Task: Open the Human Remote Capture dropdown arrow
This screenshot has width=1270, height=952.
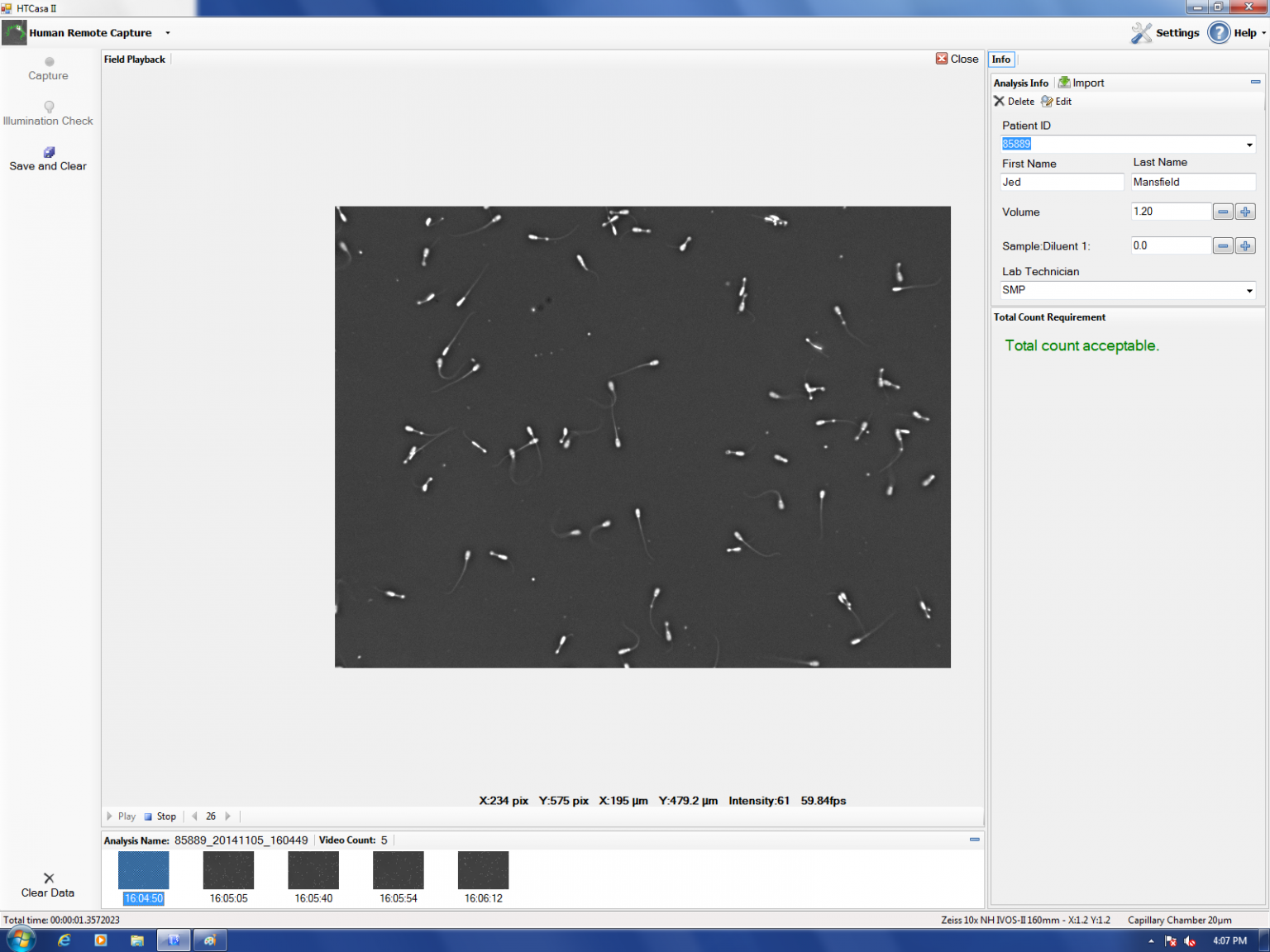Action: pyautogui.click(x=168, y=33)
